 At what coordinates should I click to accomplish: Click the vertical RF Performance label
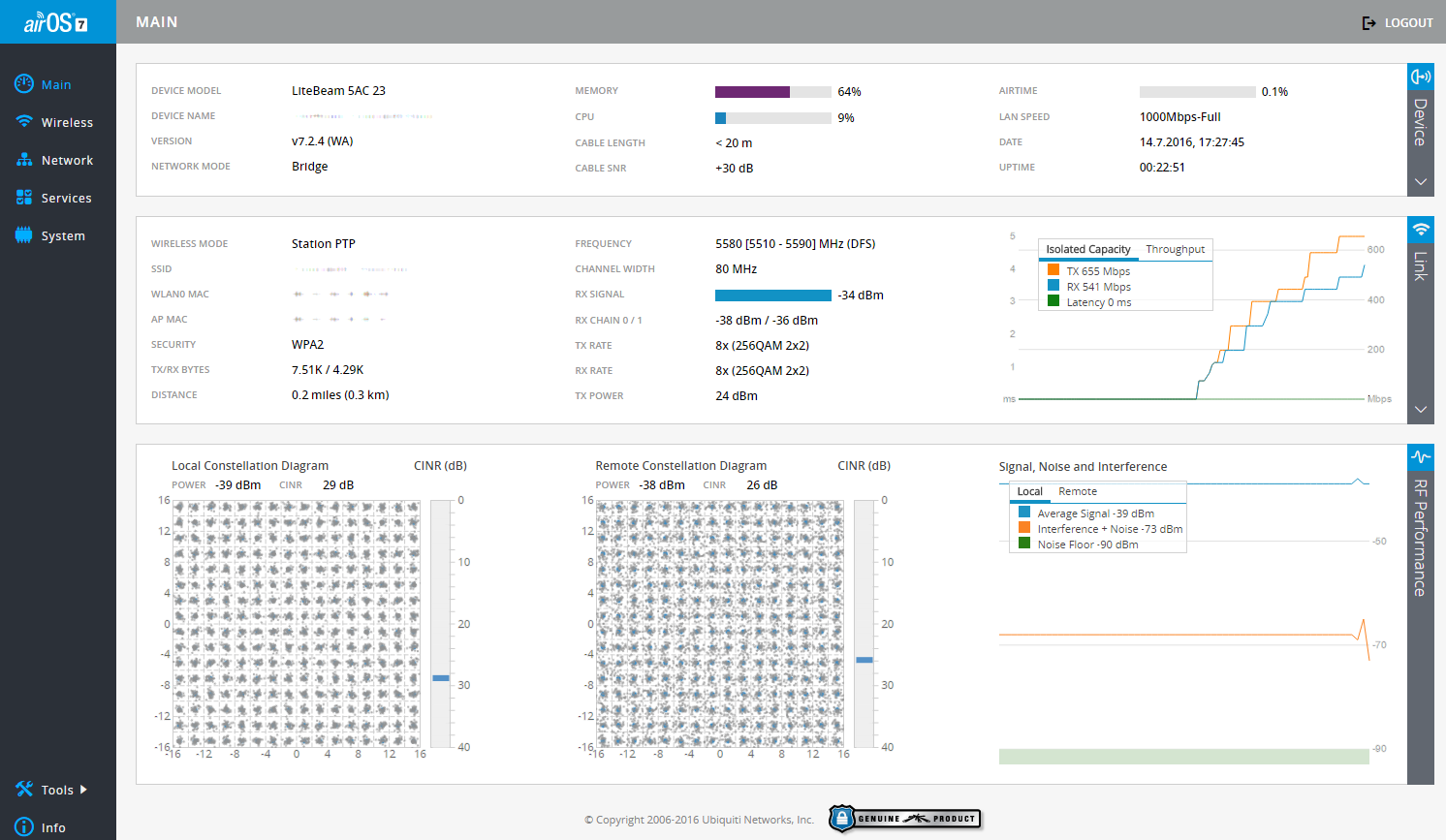point(1420,538)
